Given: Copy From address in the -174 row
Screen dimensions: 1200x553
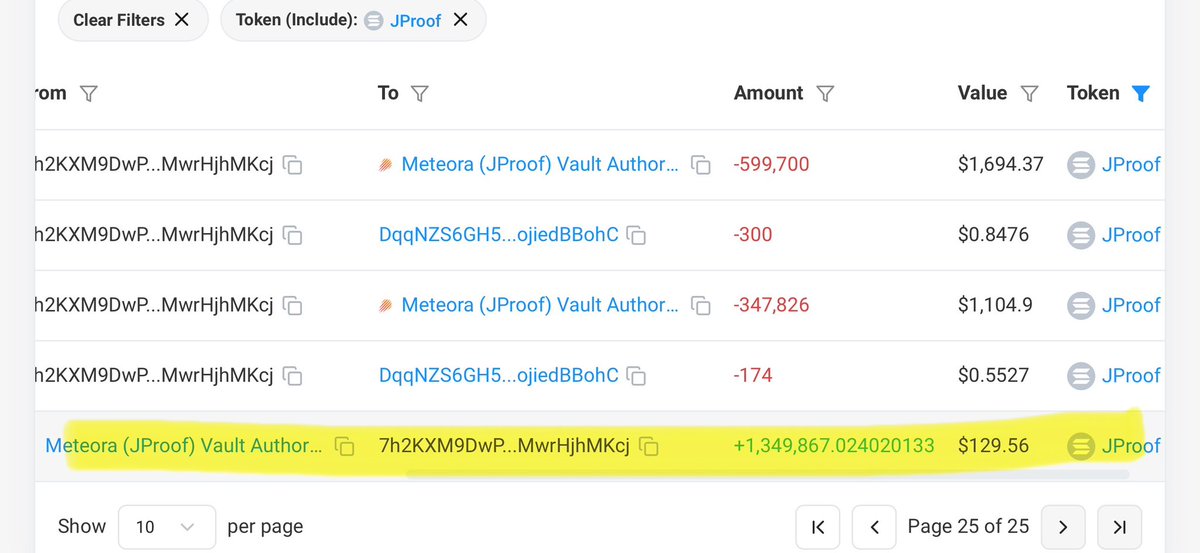Looking at the screenshot, I should pyautogui.click(x=292, y=376).
